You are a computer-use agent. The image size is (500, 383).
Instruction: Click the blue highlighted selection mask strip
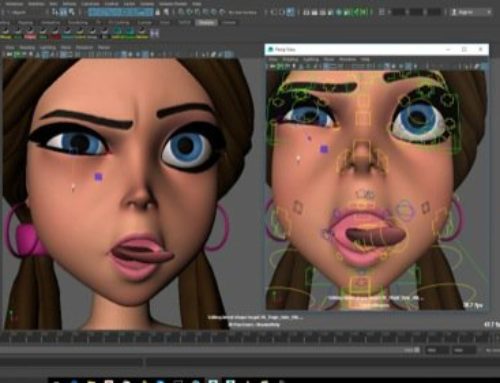click(x=120, y=13)
